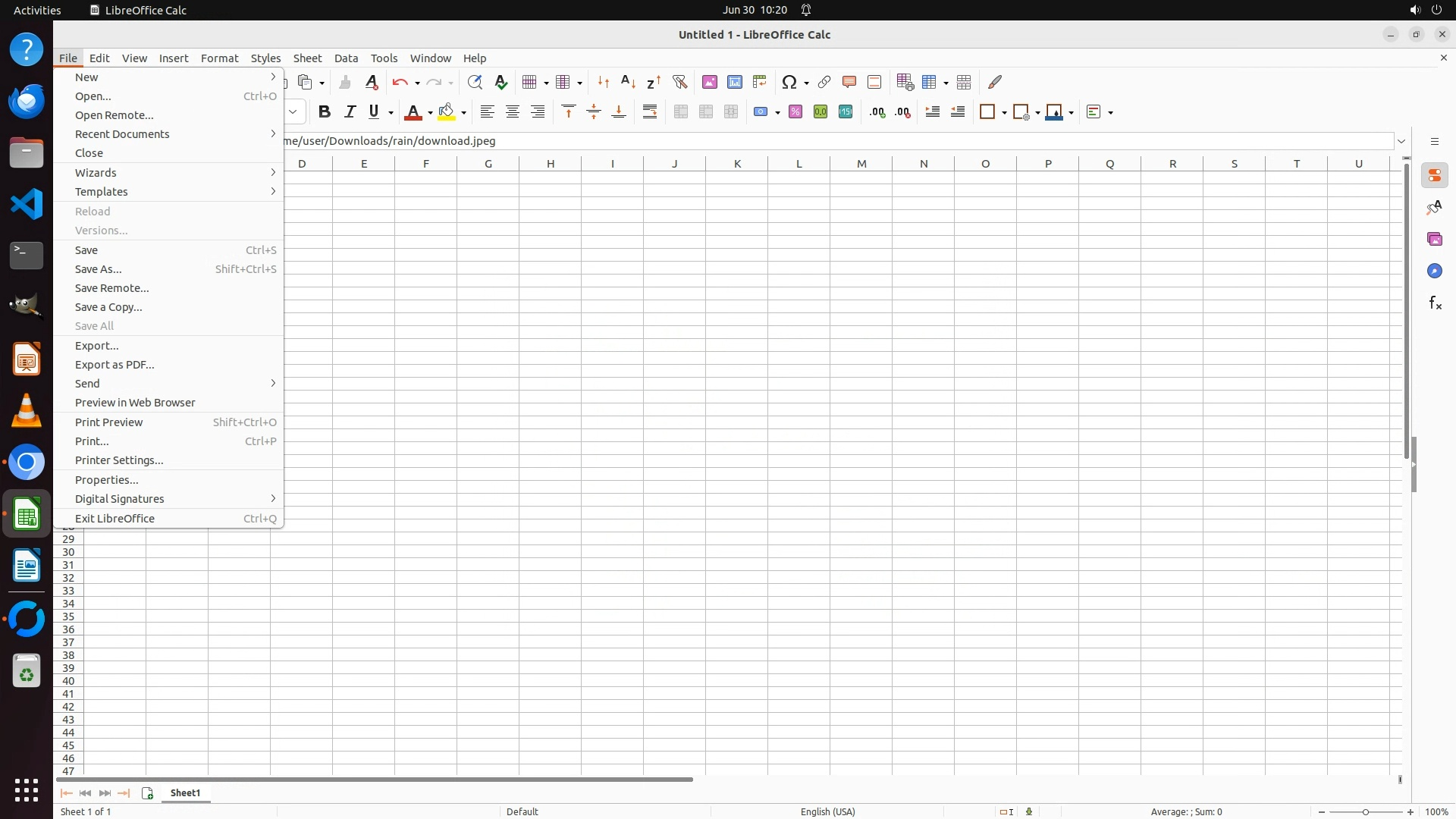Expand the formula bar with its arrow
This screenshot has width=1456, height=819.
point(1401,141)
